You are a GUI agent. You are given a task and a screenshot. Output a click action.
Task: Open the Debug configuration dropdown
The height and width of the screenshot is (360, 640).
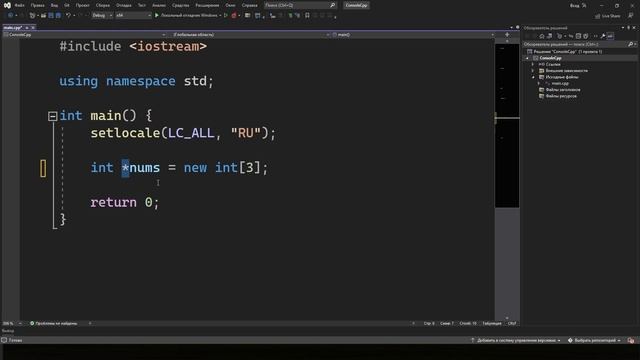pyautogui.click(x=102, y=16)
